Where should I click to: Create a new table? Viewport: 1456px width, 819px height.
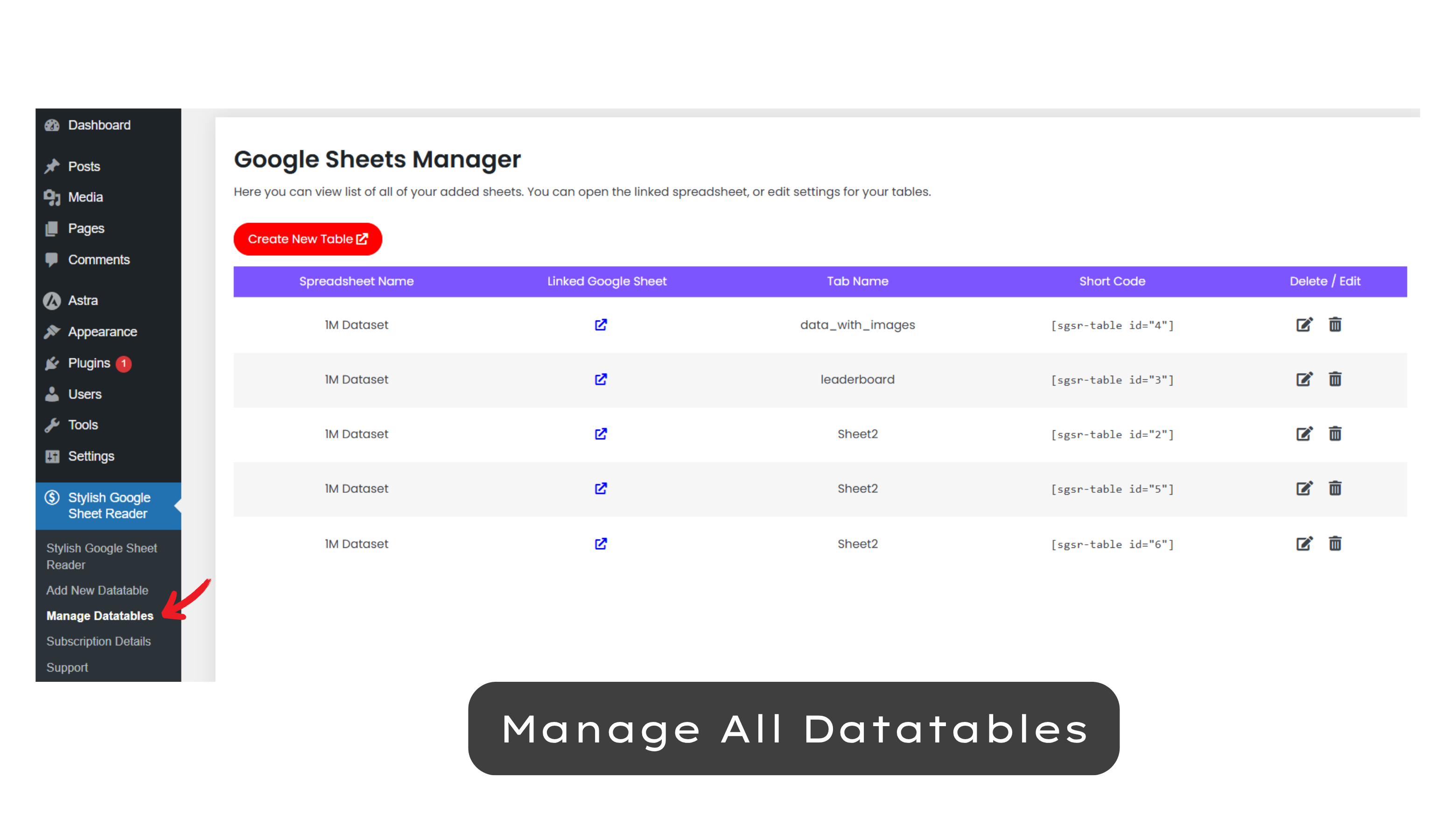308,239
